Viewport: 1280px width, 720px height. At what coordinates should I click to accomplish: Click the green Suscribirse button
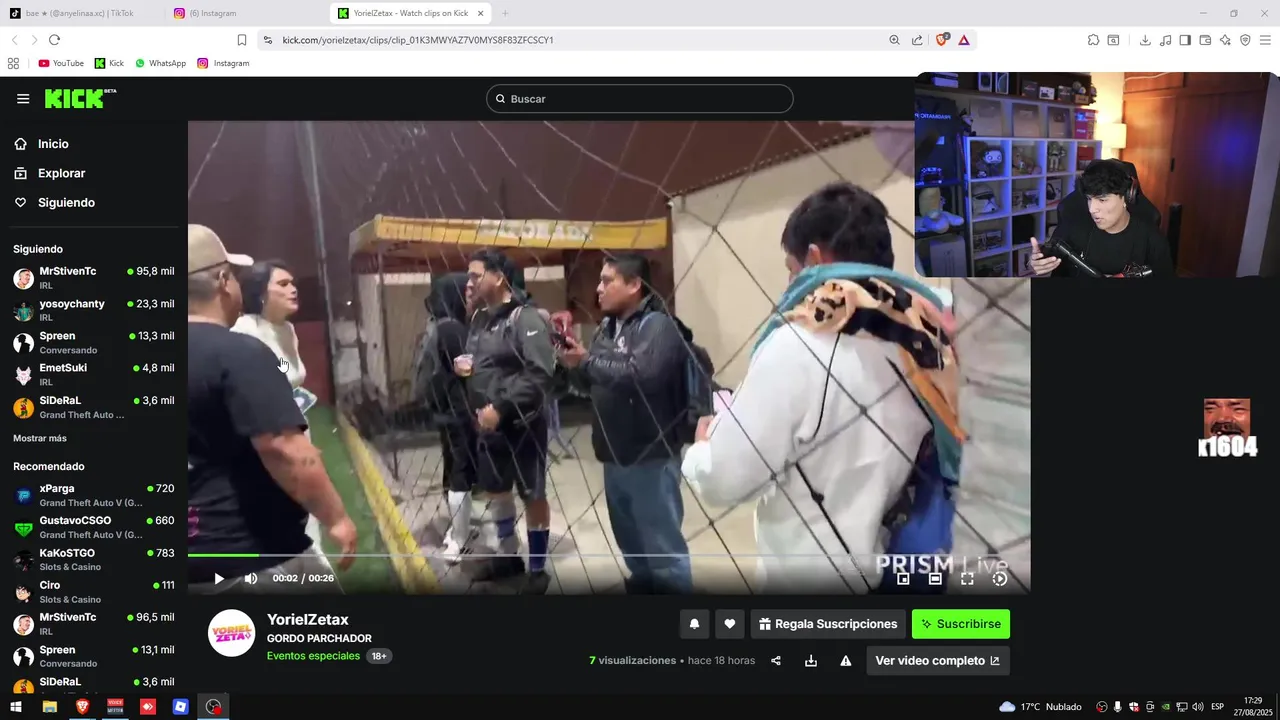coord(961,624)
